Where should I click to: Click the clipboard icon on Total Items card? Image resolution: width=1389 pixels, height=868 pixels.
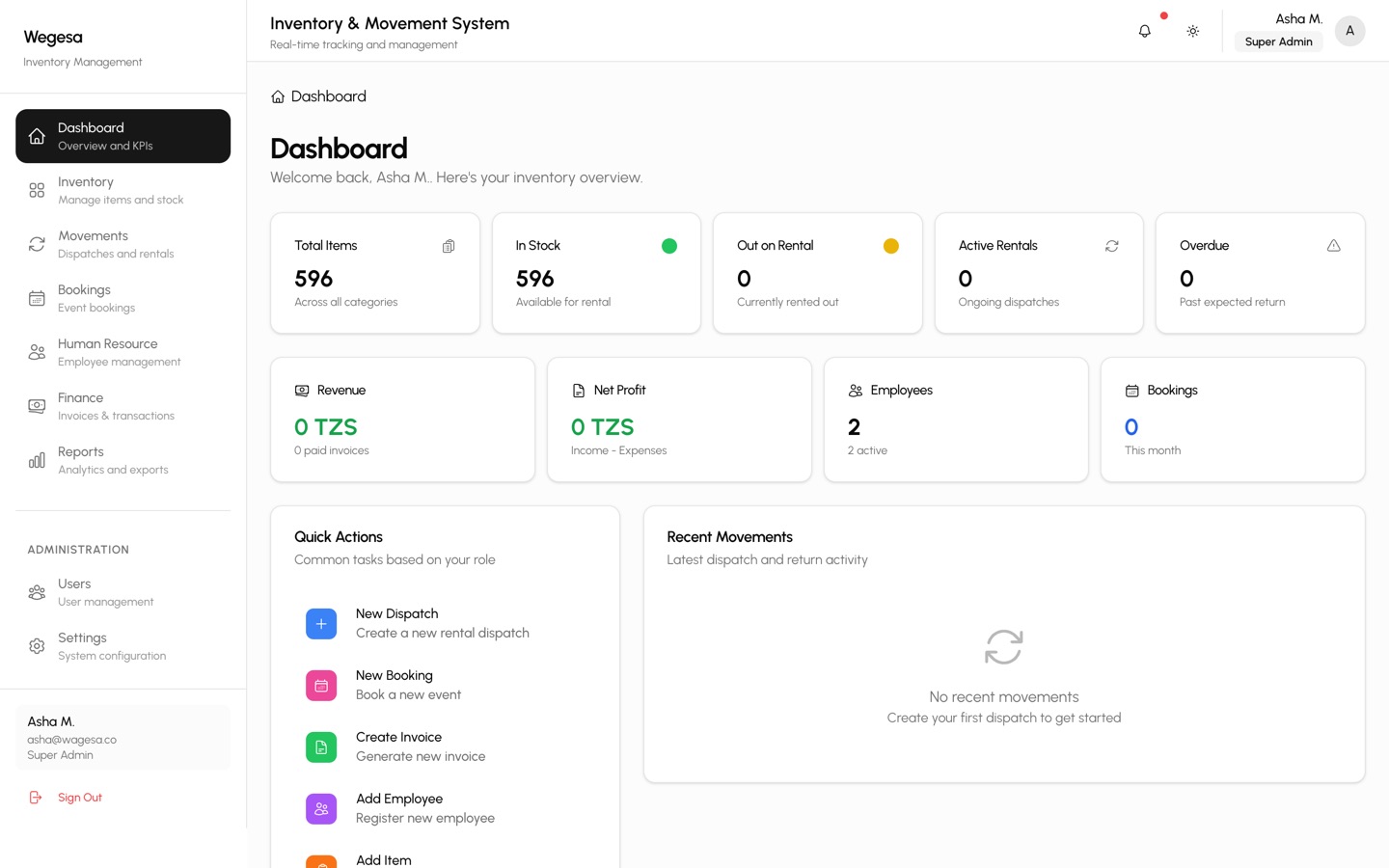449,246
